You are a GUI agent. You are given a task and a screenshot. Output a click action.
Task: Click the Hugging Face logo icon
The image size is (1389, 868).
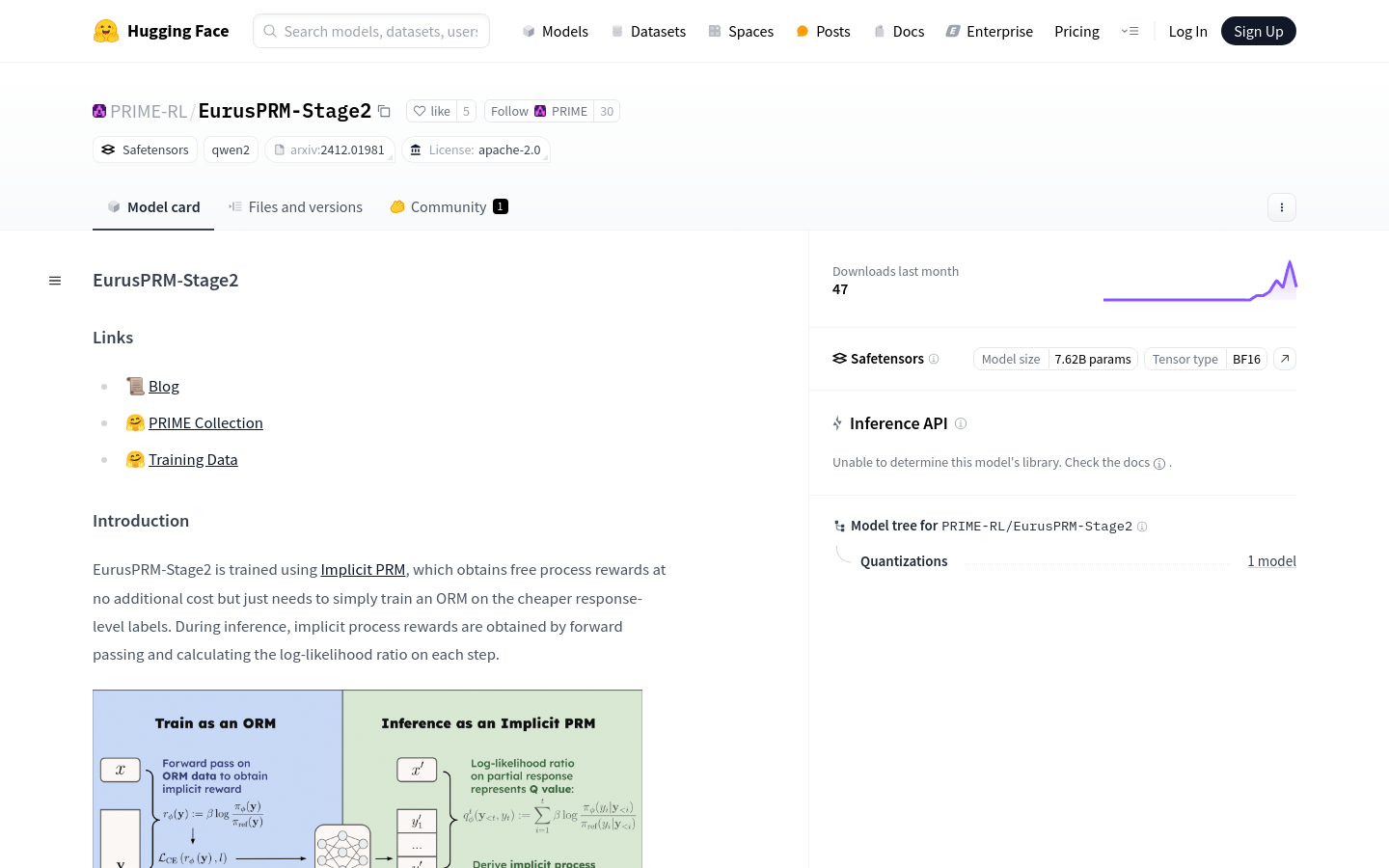(x=106, y=31)
